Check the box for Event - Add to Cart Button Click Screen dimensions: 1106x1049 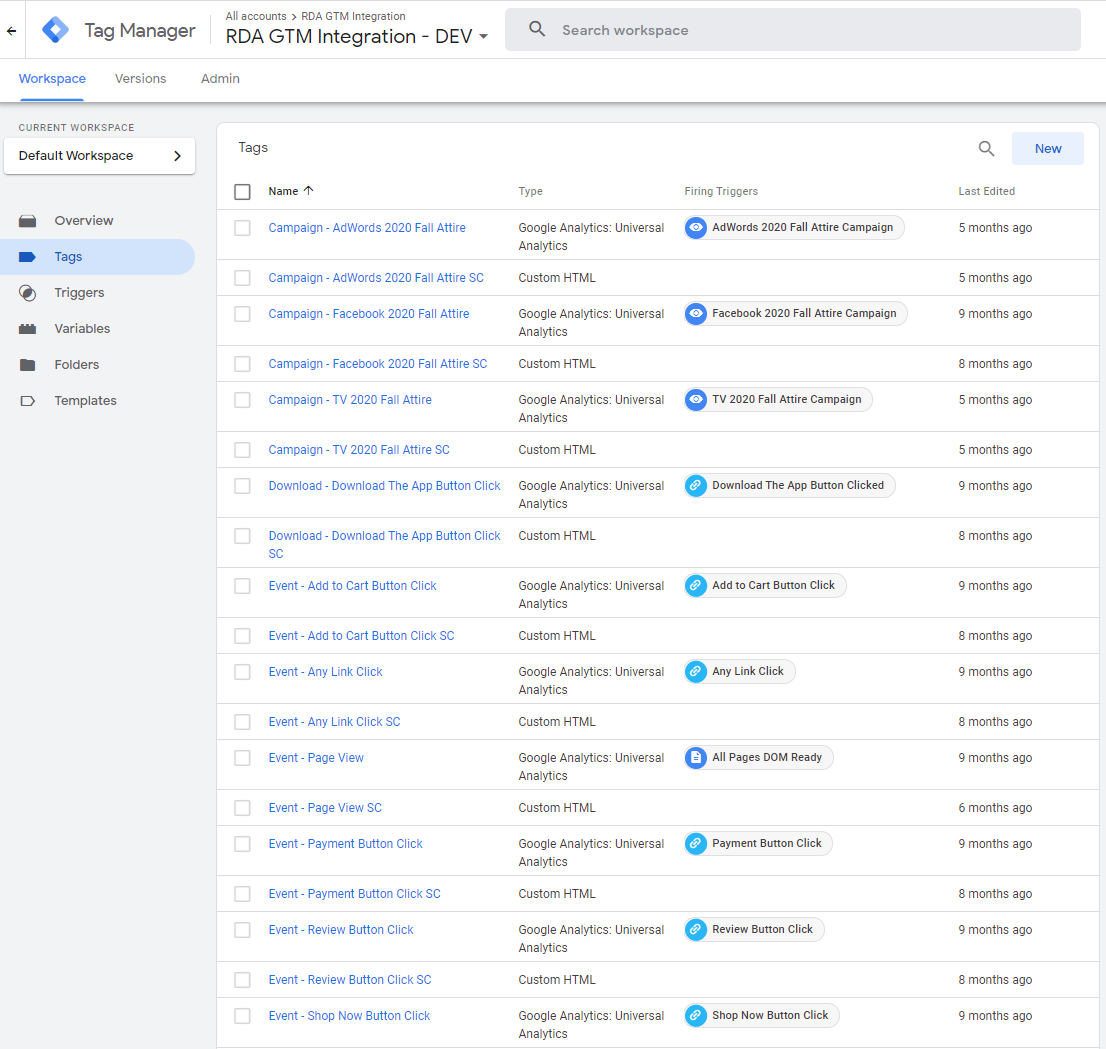point(242,586)
